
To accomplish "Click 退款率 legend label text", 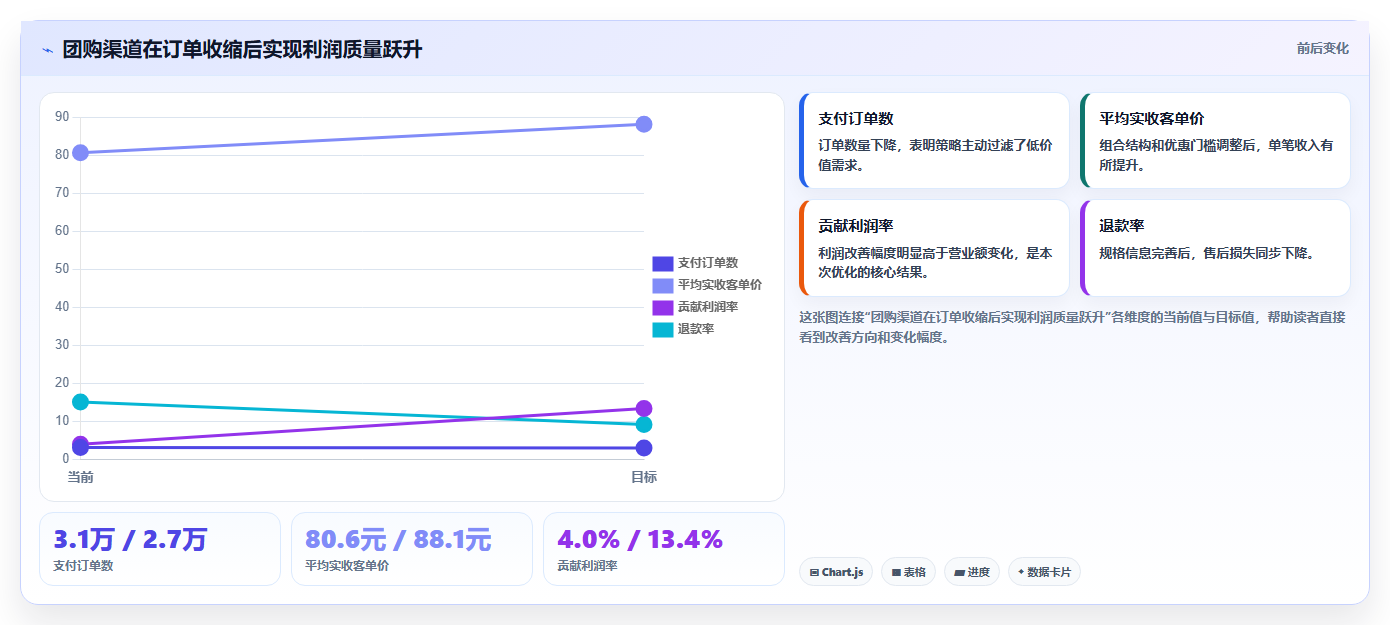I will 696,329.
